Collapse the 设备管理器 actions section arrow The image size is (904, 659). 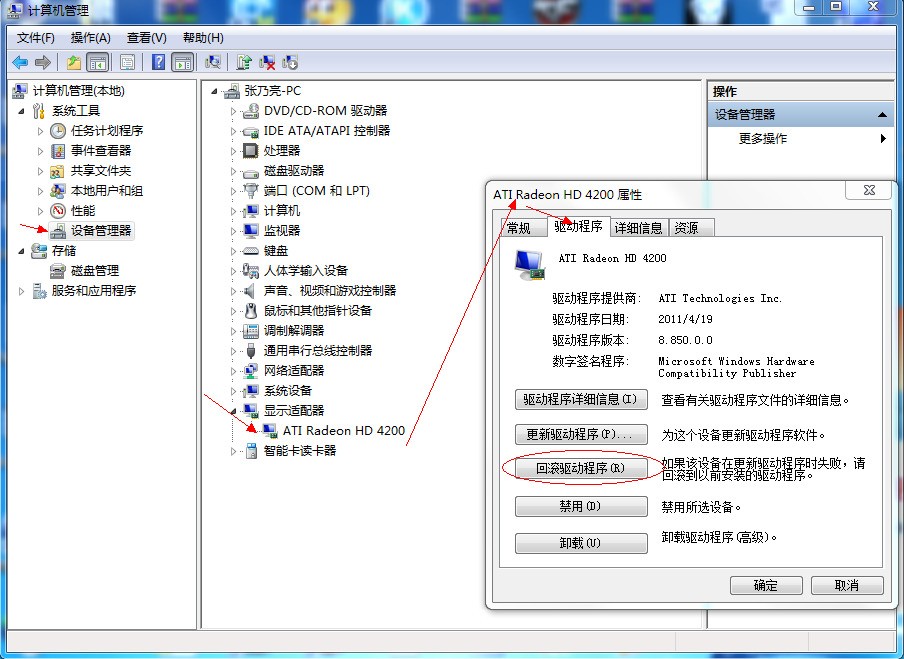point(882,115)
